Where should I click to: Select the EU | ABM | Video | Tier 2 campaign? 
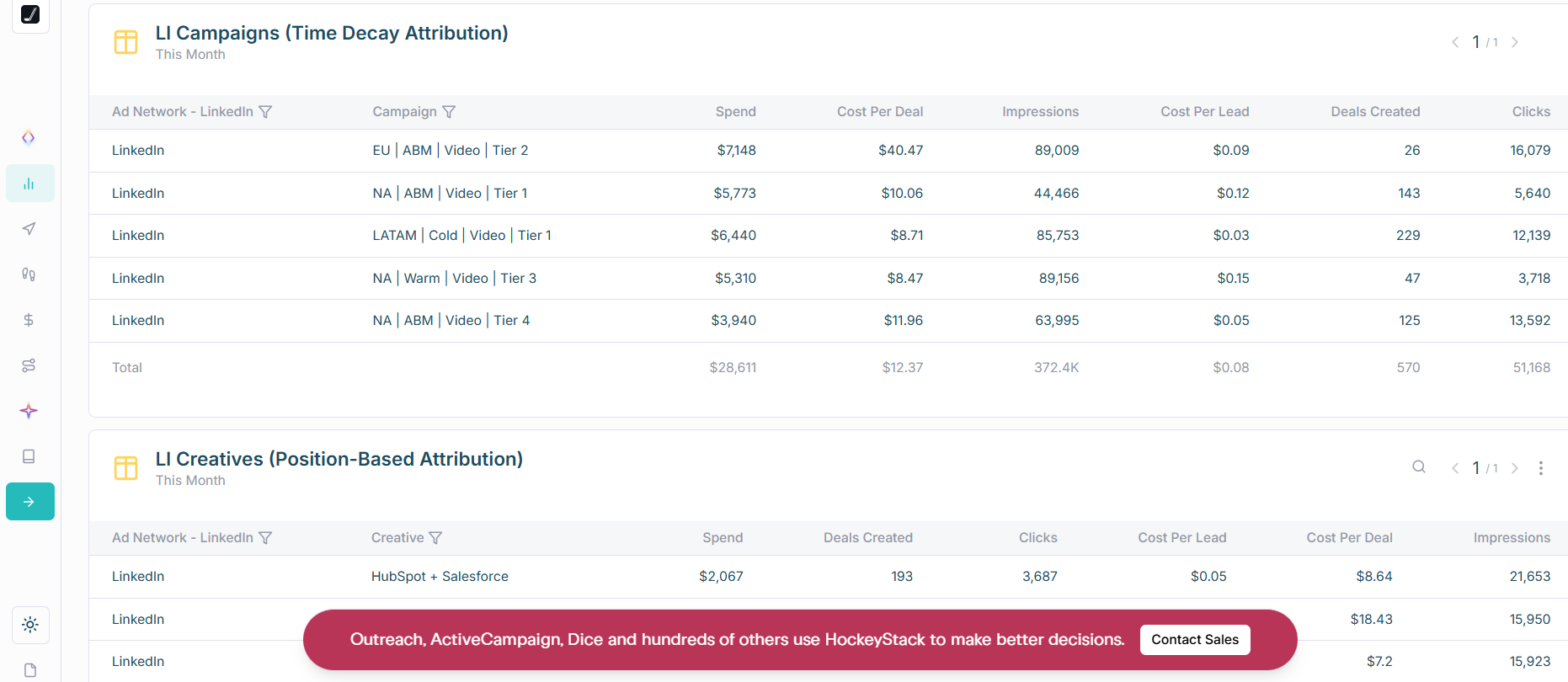click(x=451, y=150)
